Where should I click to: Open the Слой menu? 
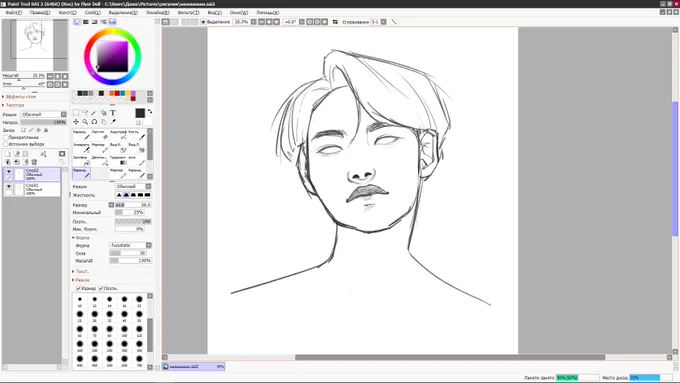click(92, 13)
